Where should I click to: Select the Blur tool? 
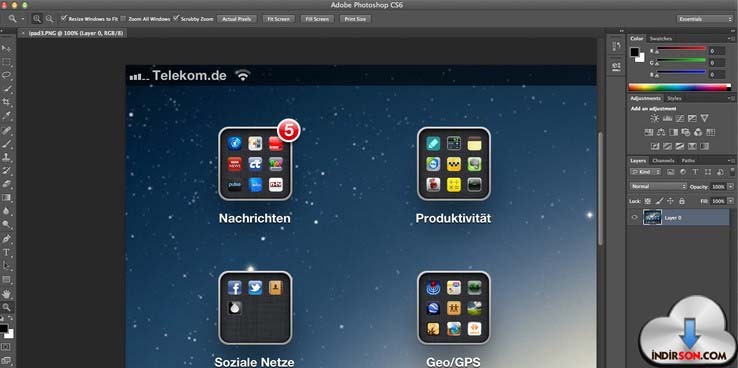click(x=6, y=211)
